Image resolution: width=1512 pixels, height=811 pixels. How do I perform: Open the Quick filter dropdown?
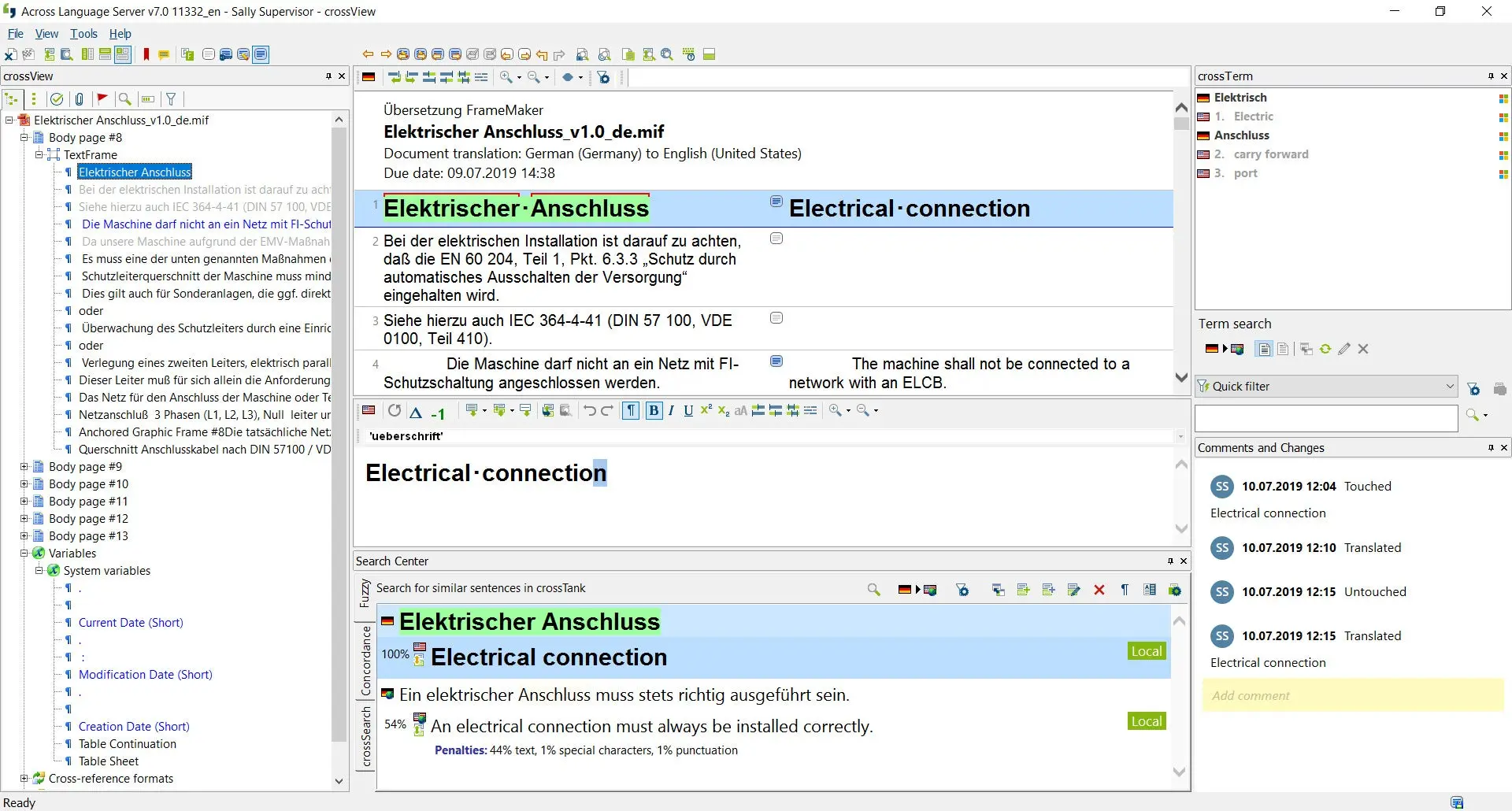1451,386
